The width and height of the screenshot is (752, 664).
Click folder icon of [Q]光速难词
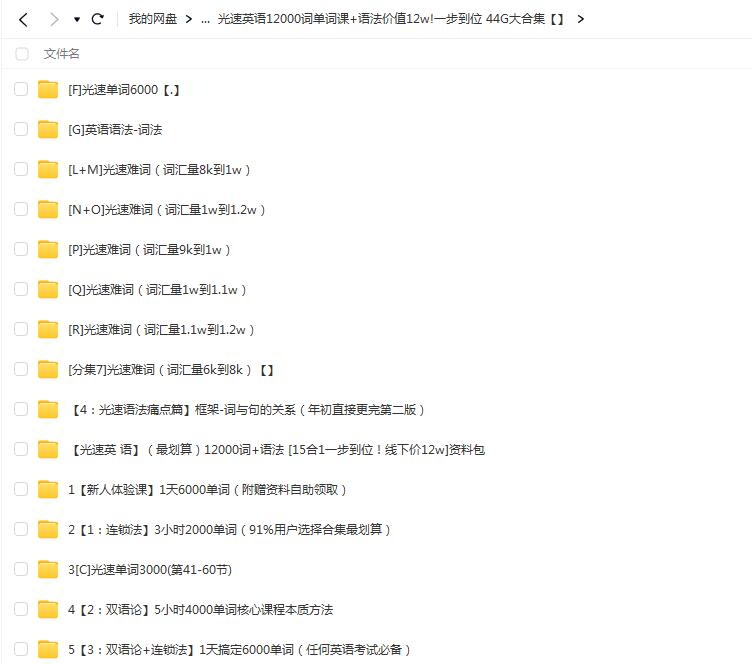point(48,289)
